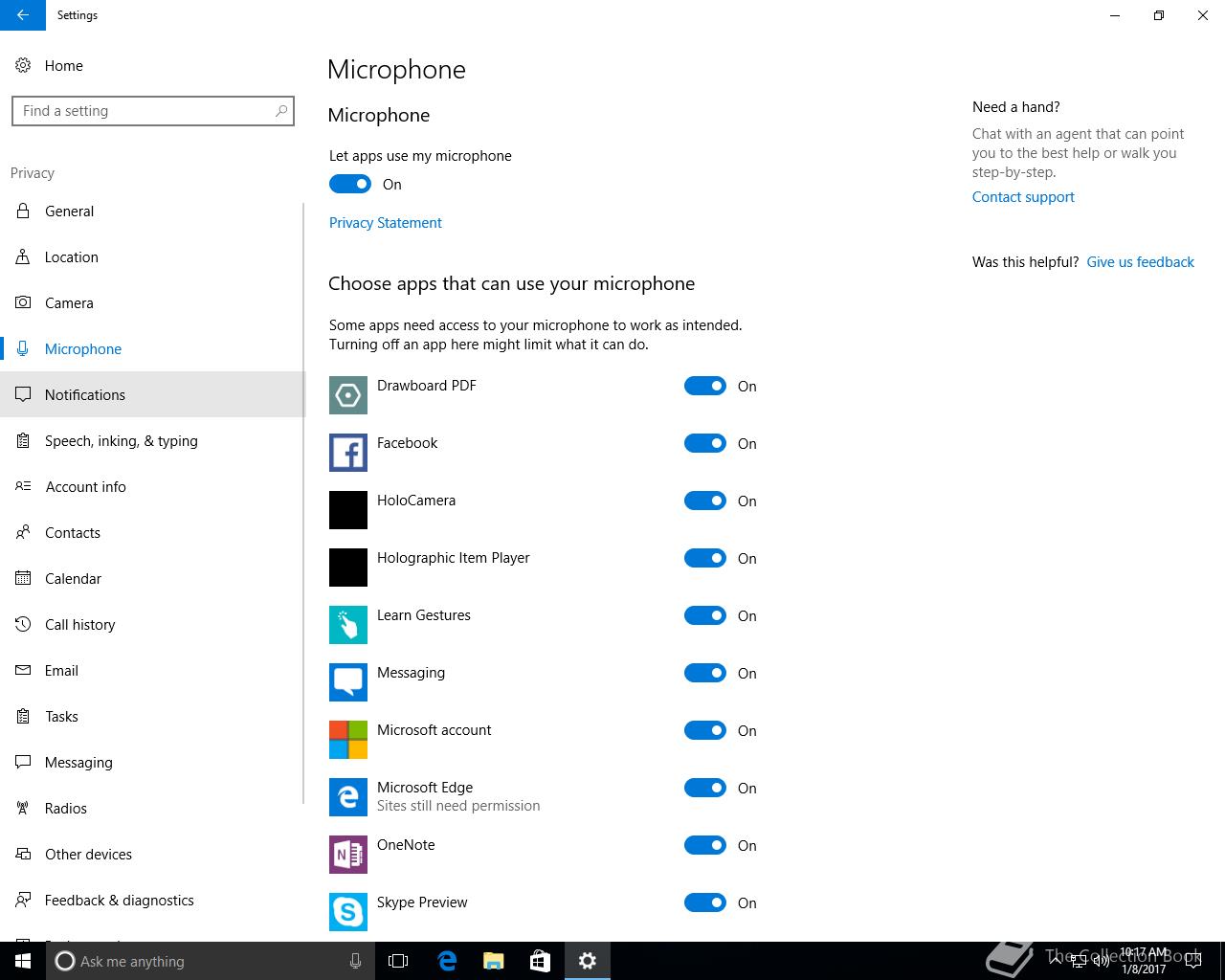
Task: Click the Cortana microphone icon in taskbar
Action: (355, 961)
